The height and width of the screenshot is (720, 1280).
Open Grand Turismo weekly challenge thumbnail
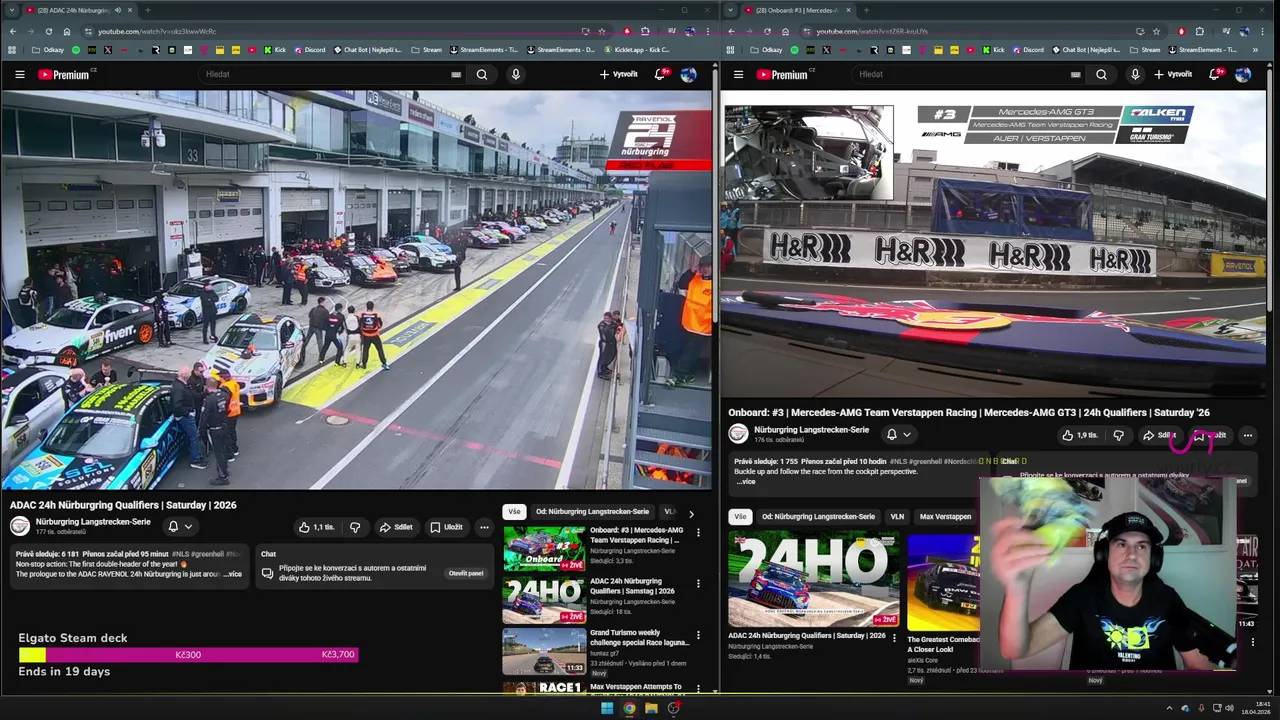tap(544, 651)
